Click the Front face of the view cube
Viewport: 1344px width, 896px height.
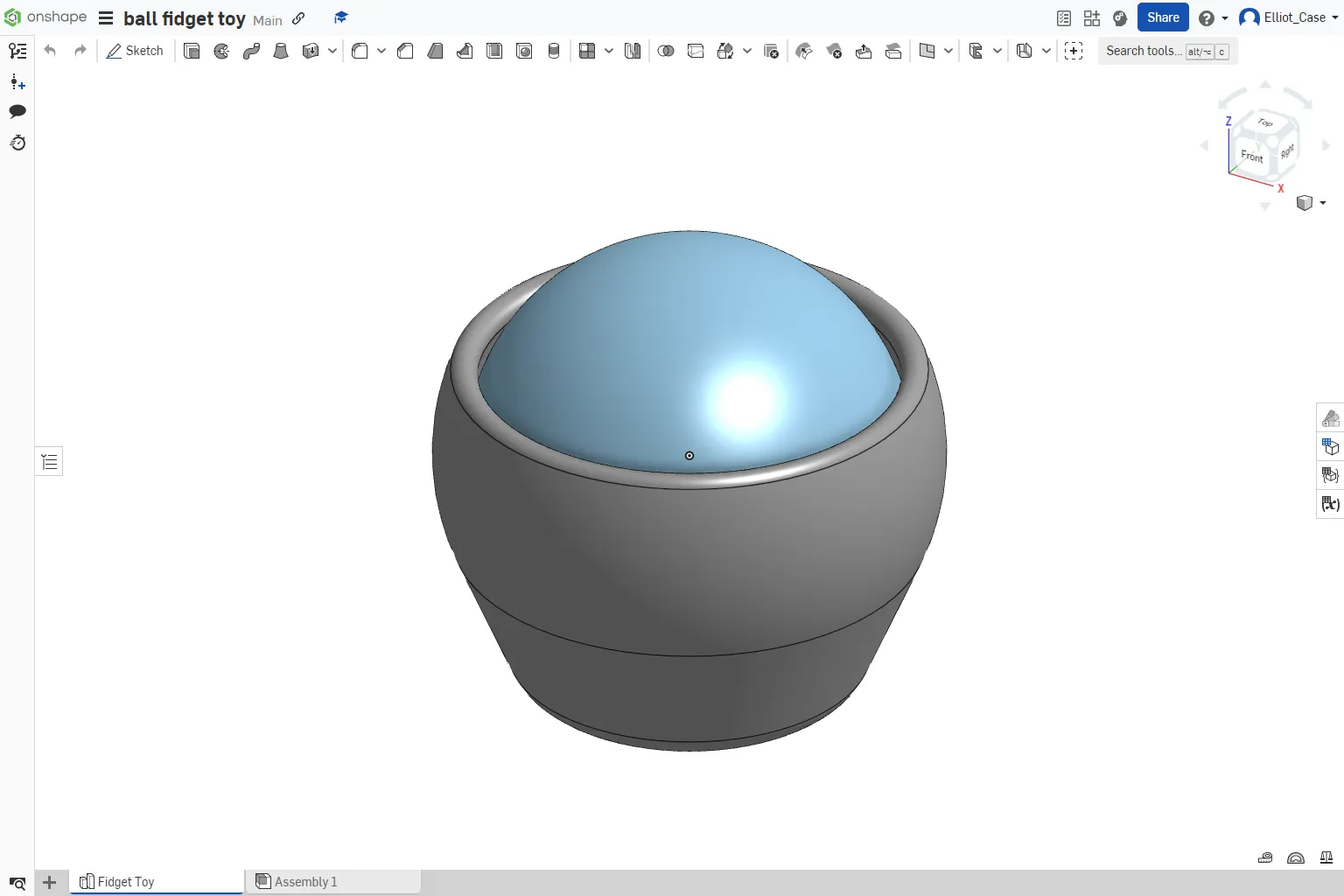(x=1251, y=157)
